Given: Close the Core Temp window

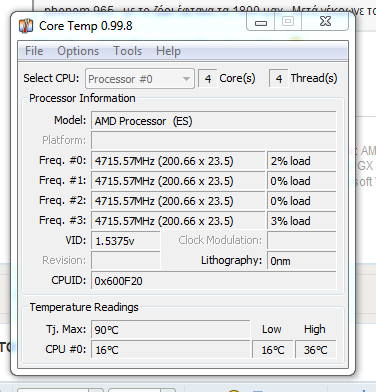Looking at the screenshot, I should click(x=325, y=22).
